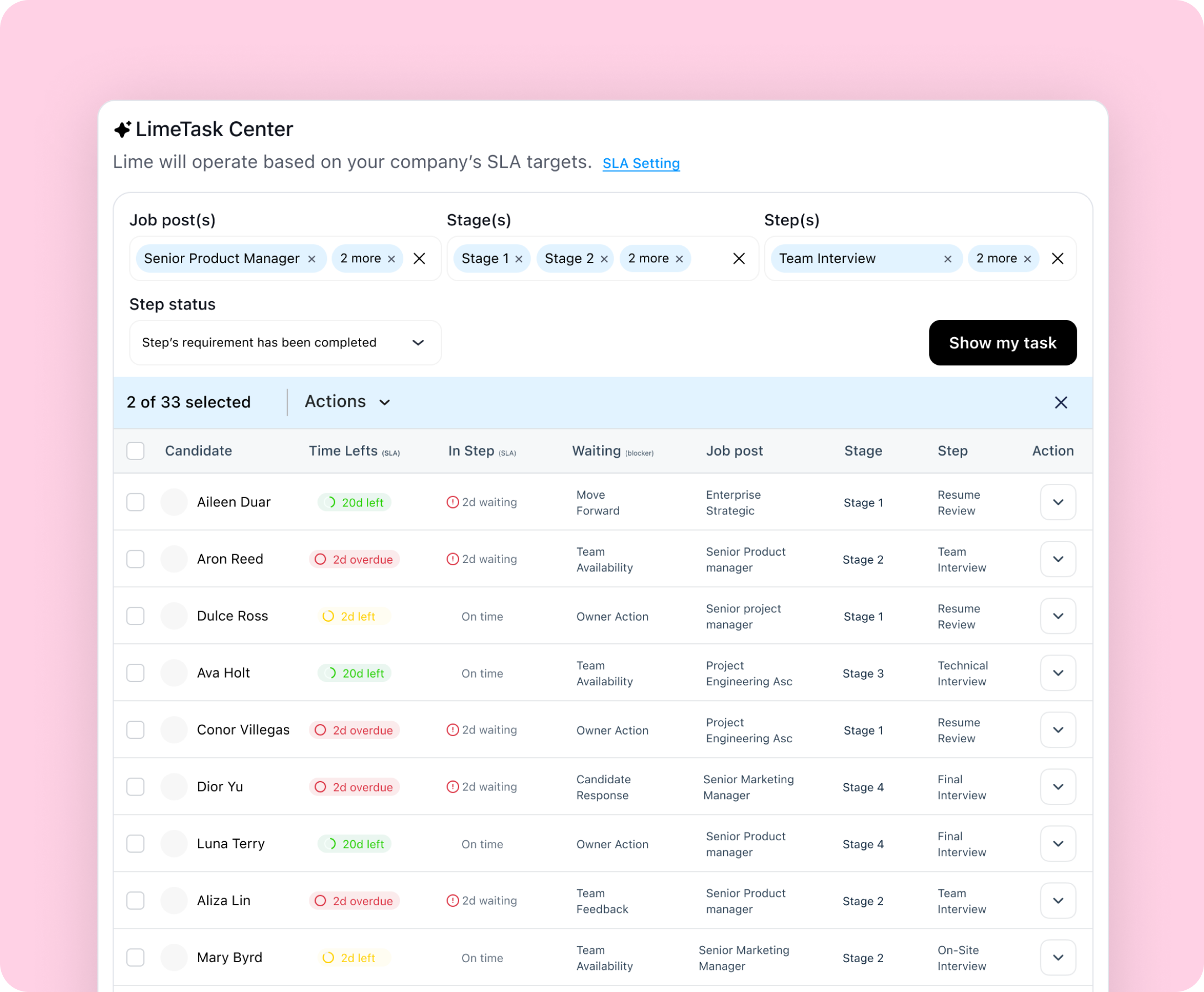Select Dior Yu's row checkbox
Image resolution: width=1204 pixels, height=992 pixels.
136,787
